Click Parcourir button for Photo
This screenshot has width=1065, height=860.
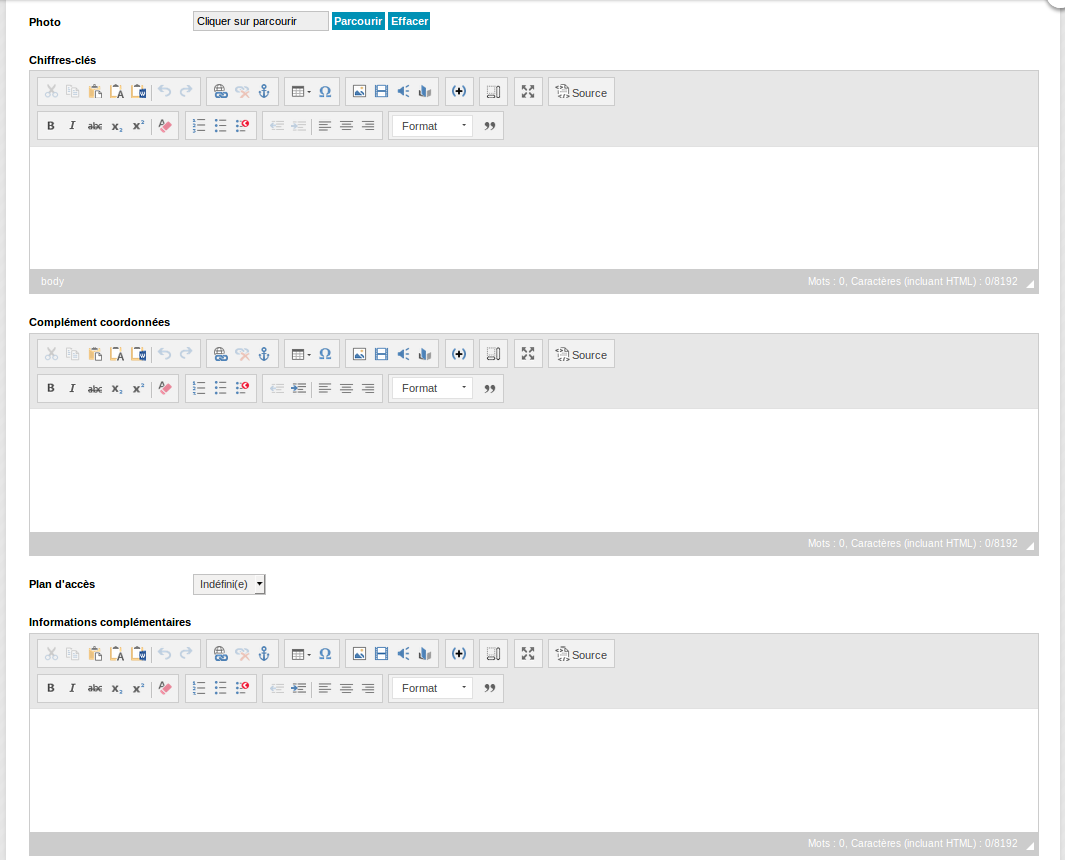pos(358,21)
